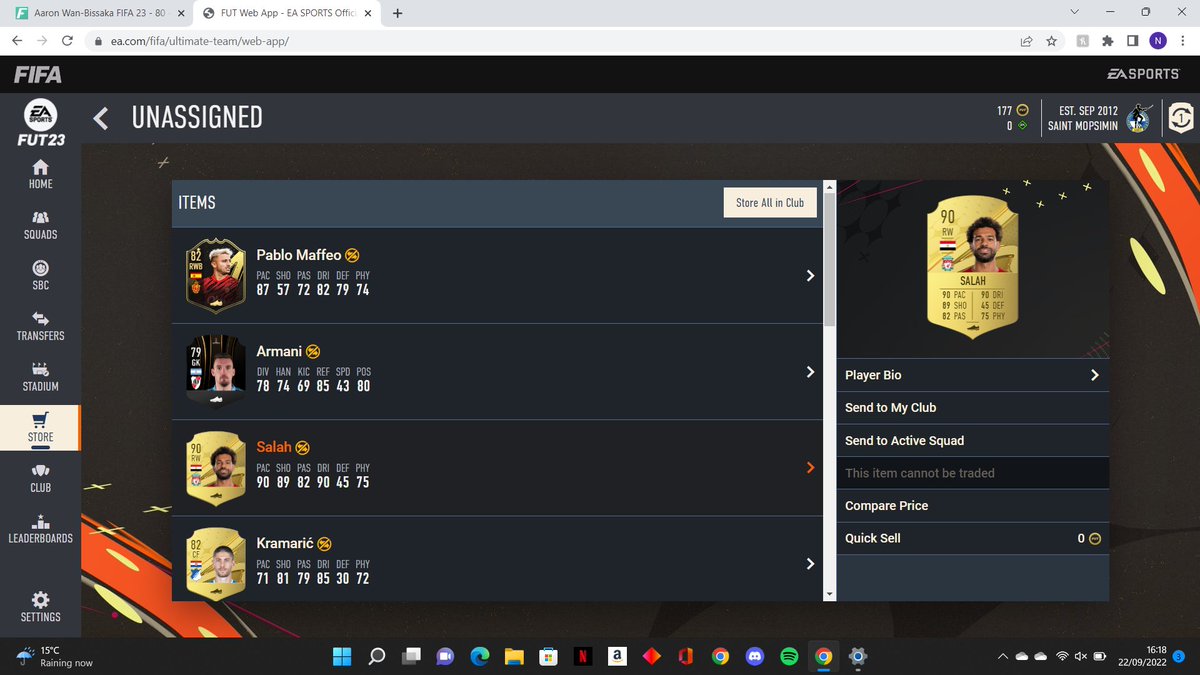Select Armani goalkeeper card thumbnail
The image size is (1200, 675).
tap(215, 371)
